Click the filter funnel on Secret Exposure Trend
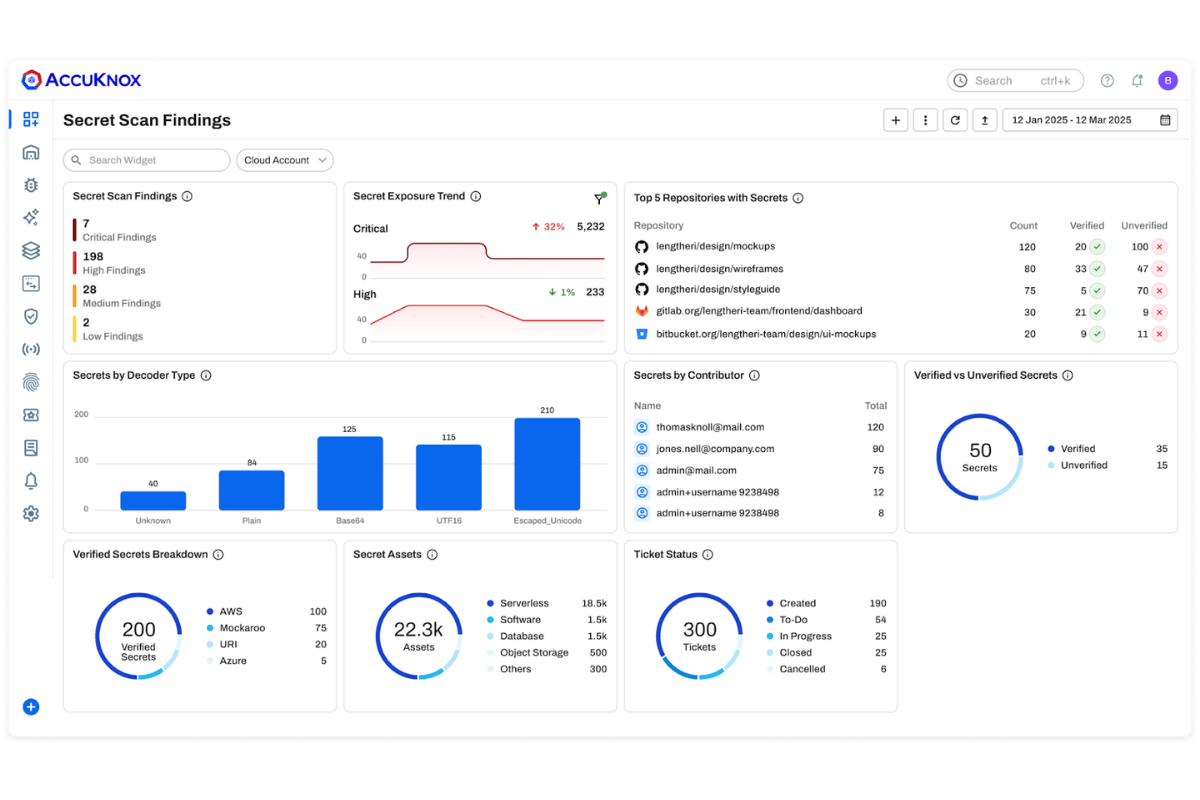The width and height of the screenshot is (1200, 800). pos(599,197)
